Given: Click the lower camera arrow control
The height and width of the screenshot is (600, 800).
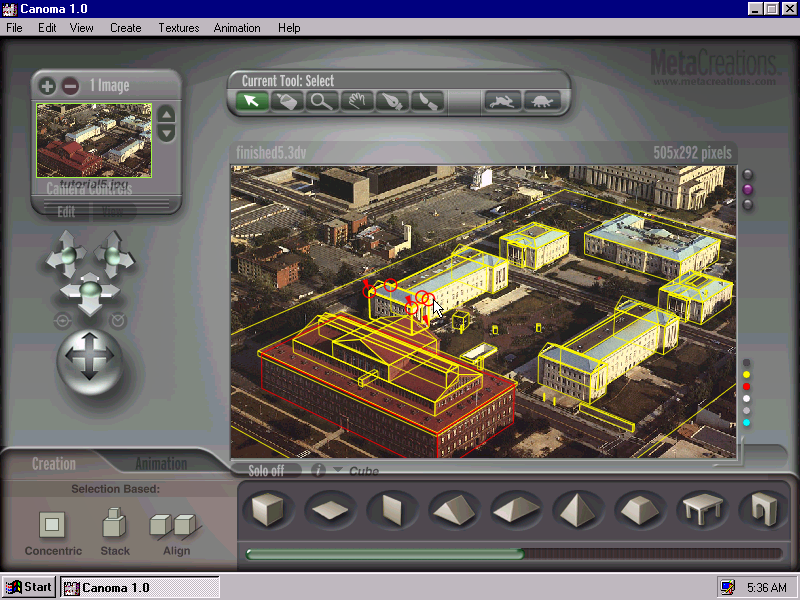Looking at the screenshot, I should point(90,292).
